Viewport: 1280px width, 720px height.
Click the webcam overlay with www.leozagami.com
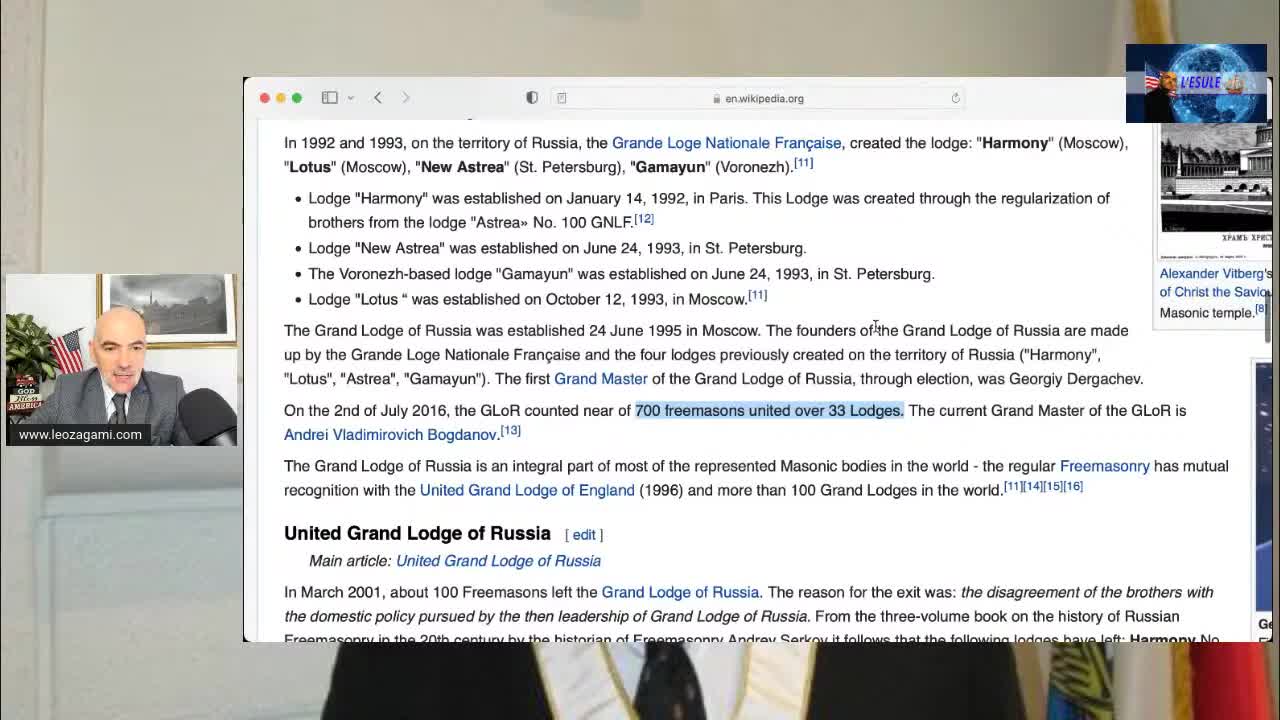[x=120, y=359]
